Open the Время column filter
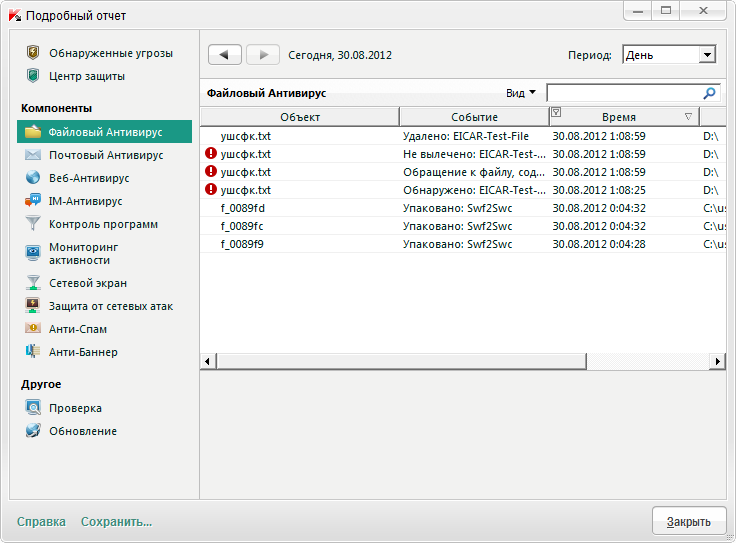 (557, 112)
